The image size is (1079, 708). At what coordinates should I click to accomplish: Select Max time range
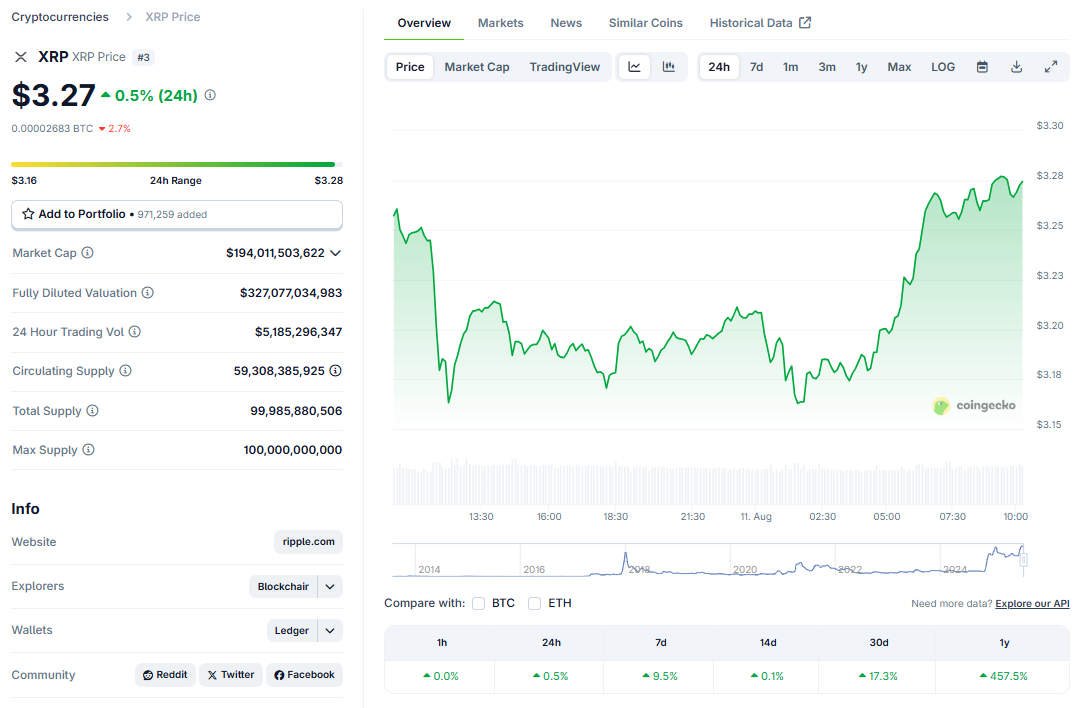click(x=899, y=67)
